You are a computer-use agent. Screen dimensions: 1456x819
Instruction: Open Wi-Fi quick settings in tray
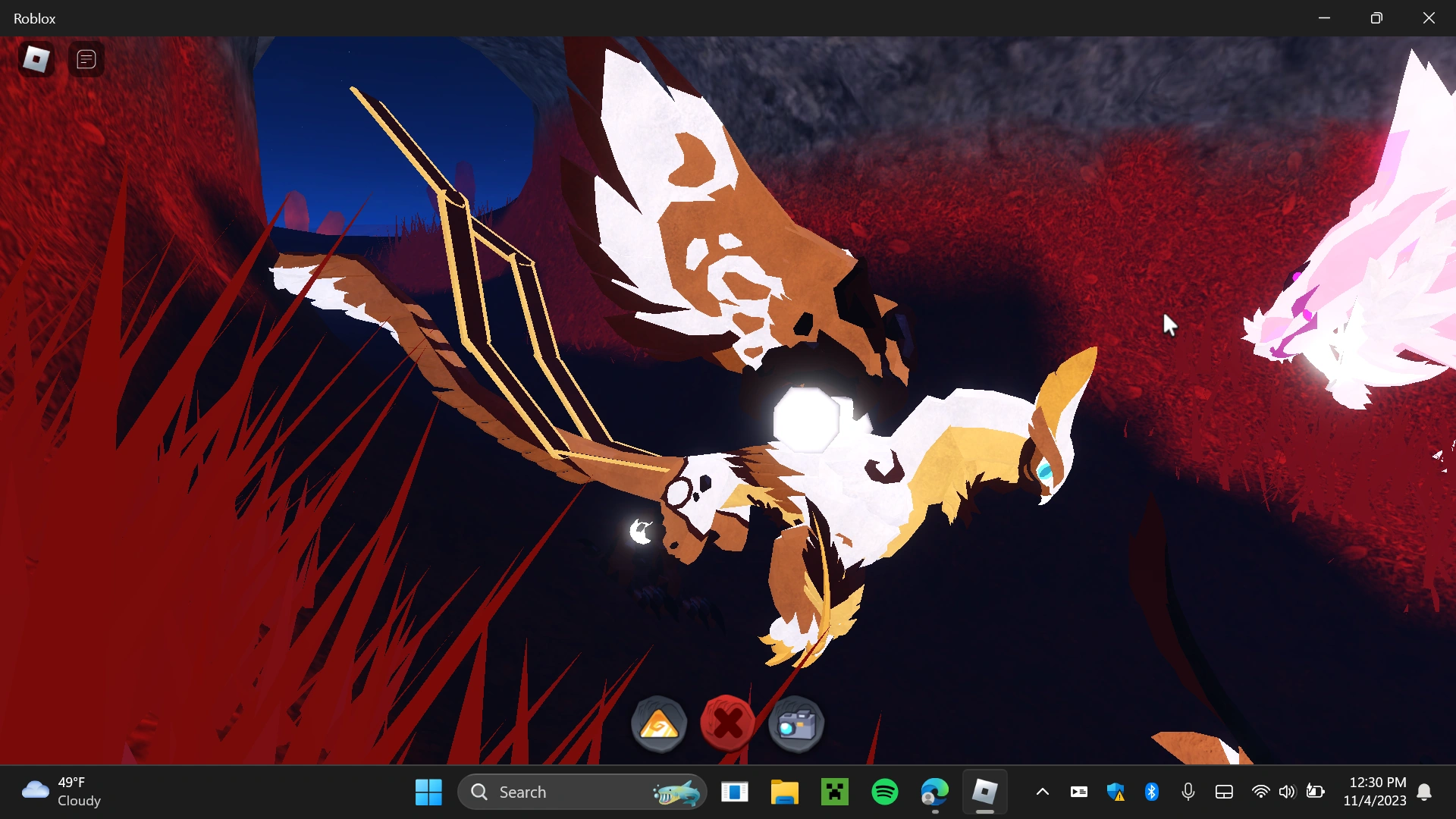coord(1260,792)
